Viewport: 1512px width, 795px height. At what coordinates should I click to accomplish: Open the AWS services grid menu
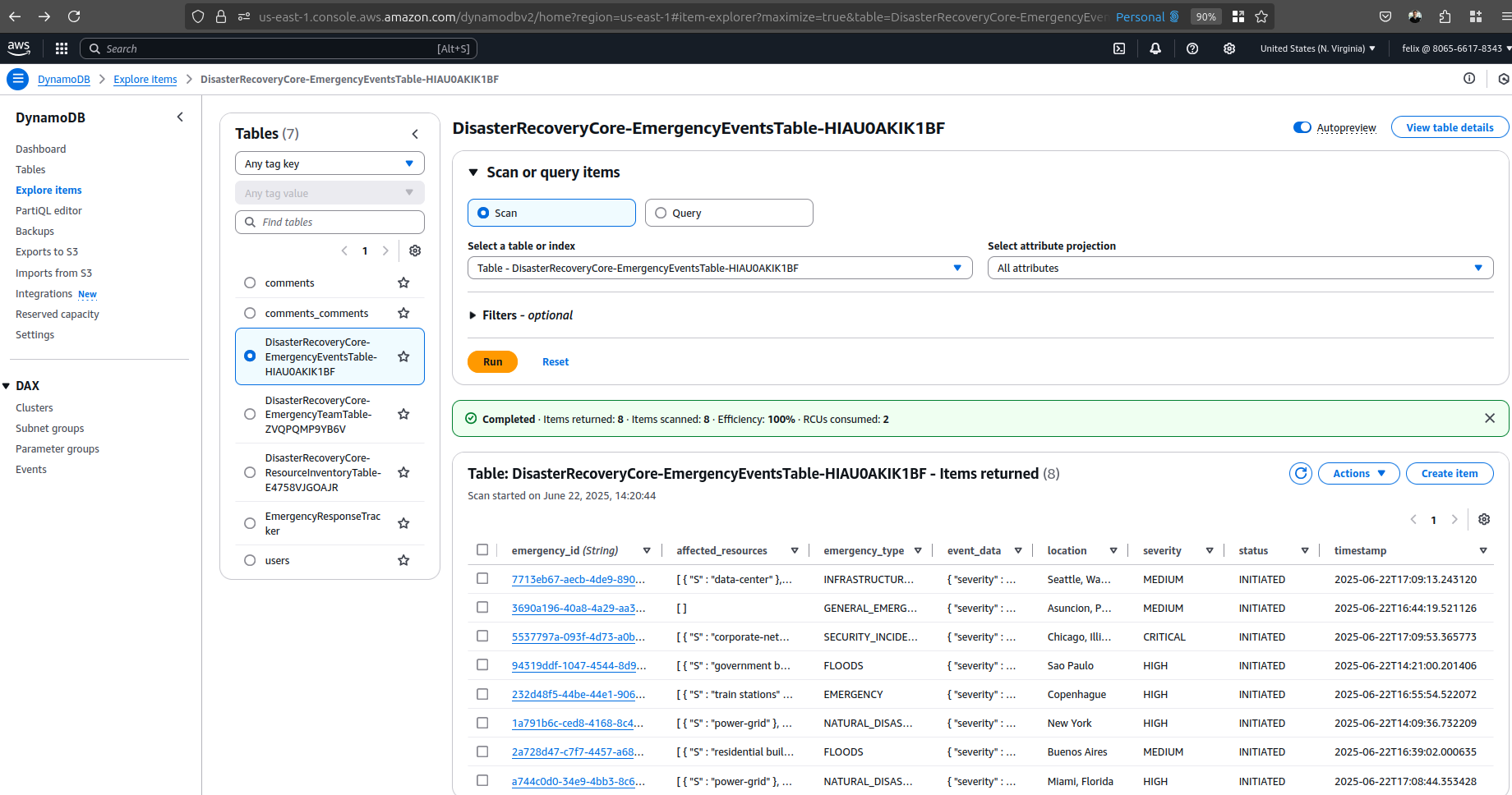click(62, 48)
